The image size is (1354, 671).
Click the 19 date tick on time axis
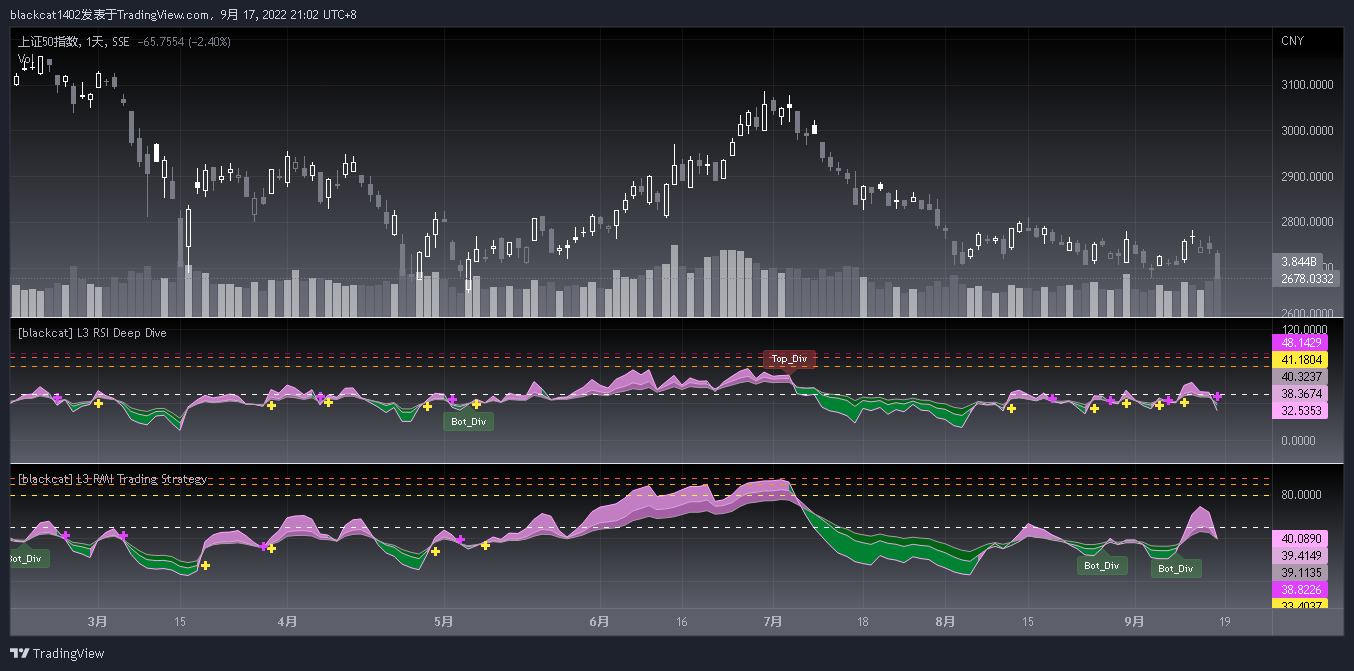pyautogui.click(x=1225, y=621)
